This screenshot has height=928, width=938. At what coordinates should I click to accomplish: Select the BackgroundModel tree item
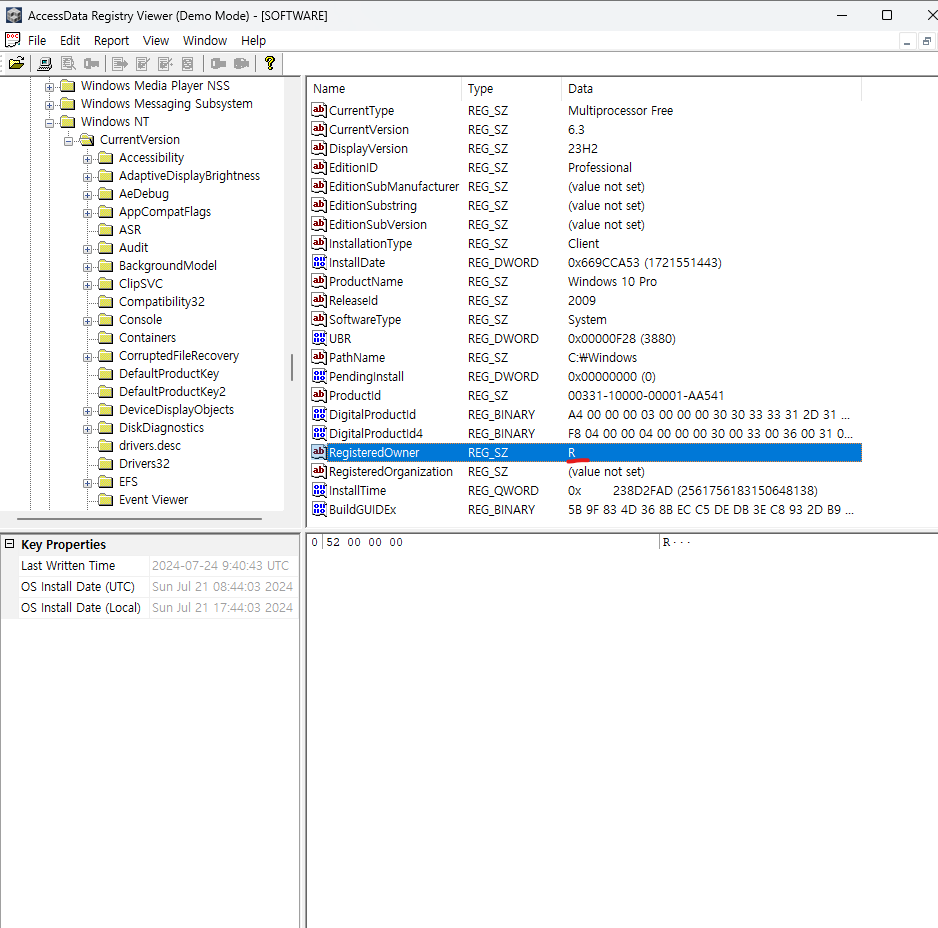168,266
